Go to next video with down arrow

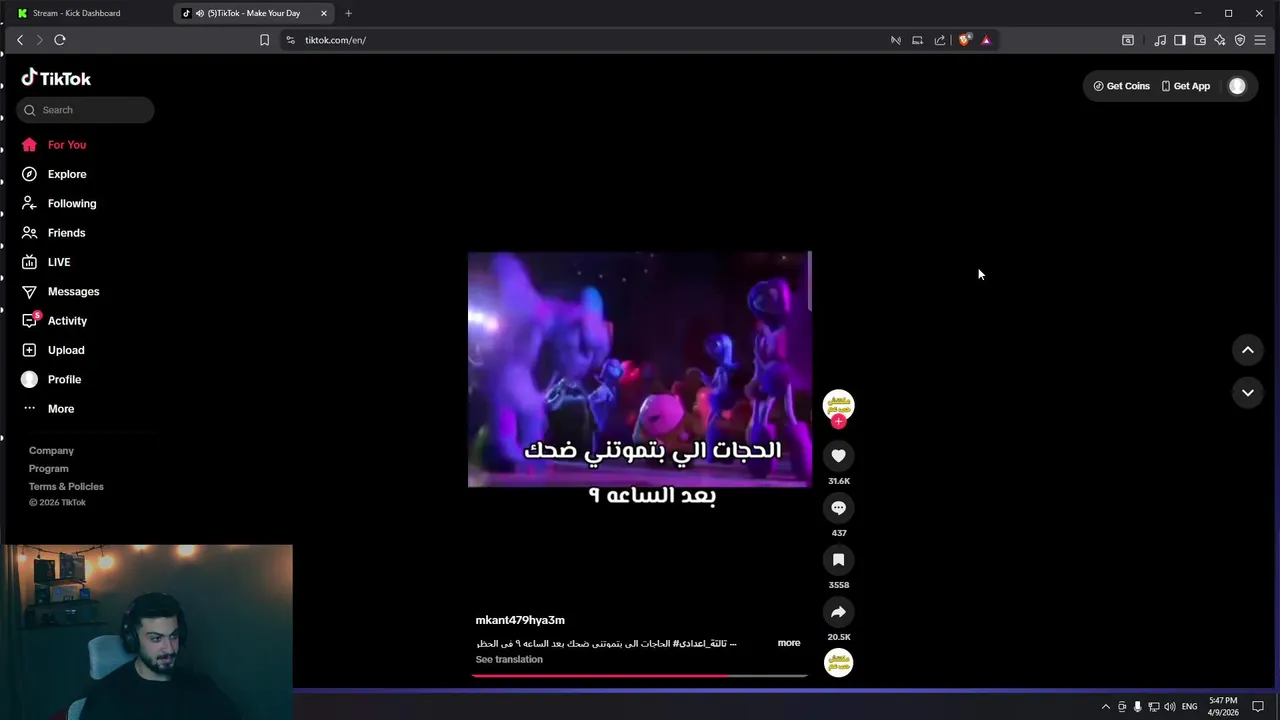(1247, 393)
